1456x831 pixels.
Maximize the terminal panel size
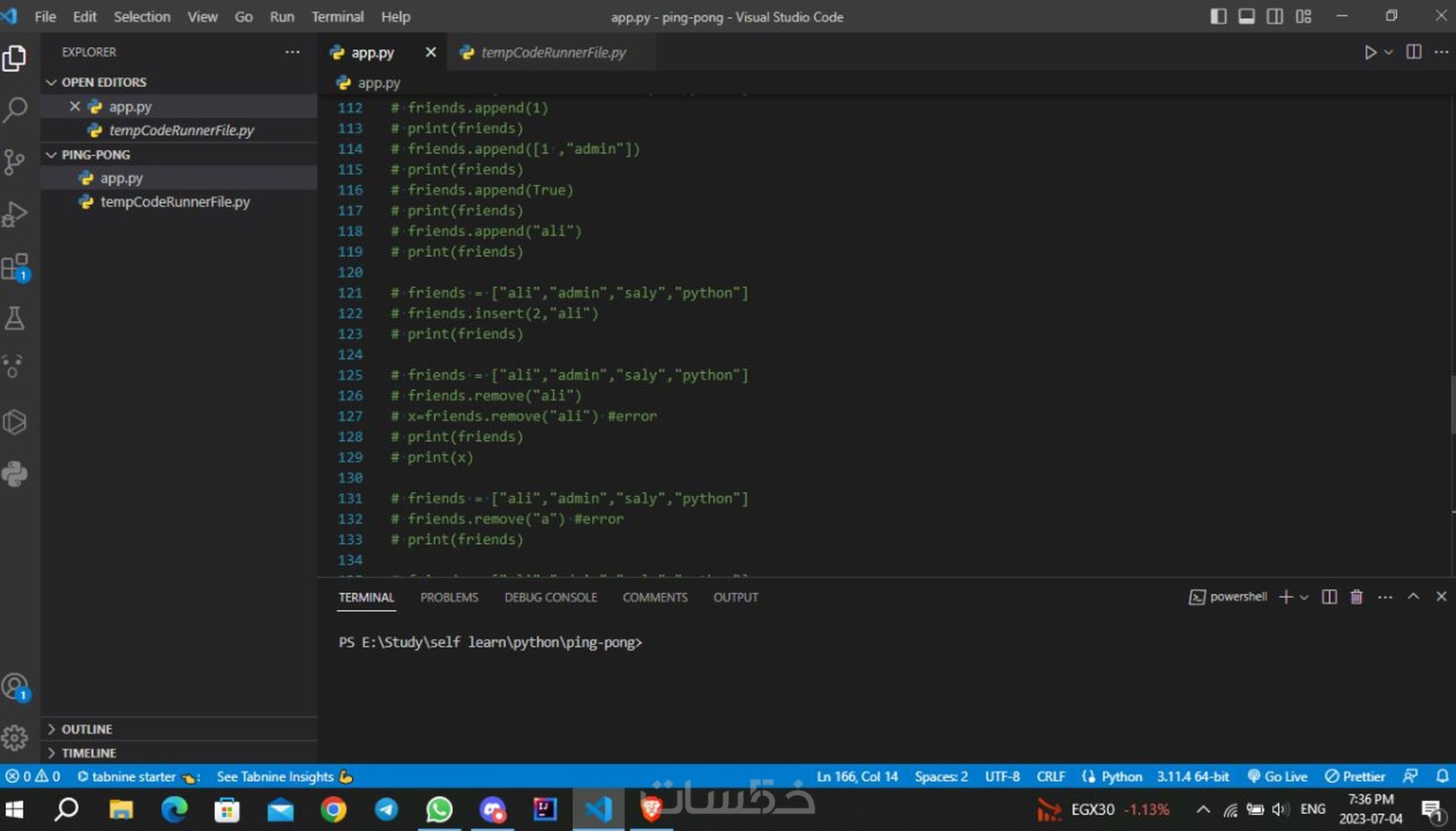pyautogui.click(x=1413, y=596)
